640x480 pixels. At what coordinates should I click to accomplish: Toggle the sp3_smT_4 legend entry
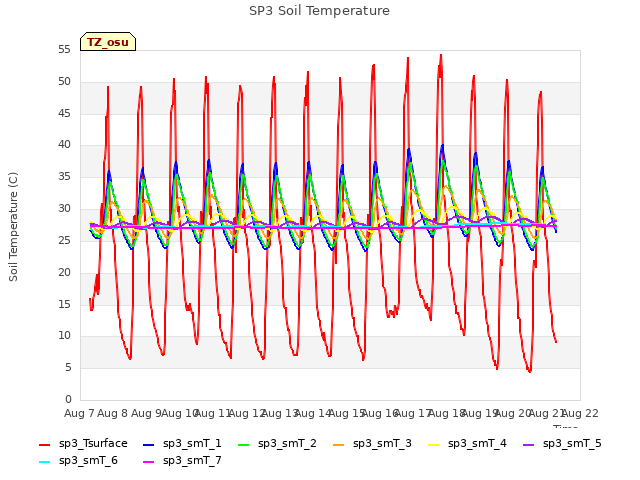[467, 444]
